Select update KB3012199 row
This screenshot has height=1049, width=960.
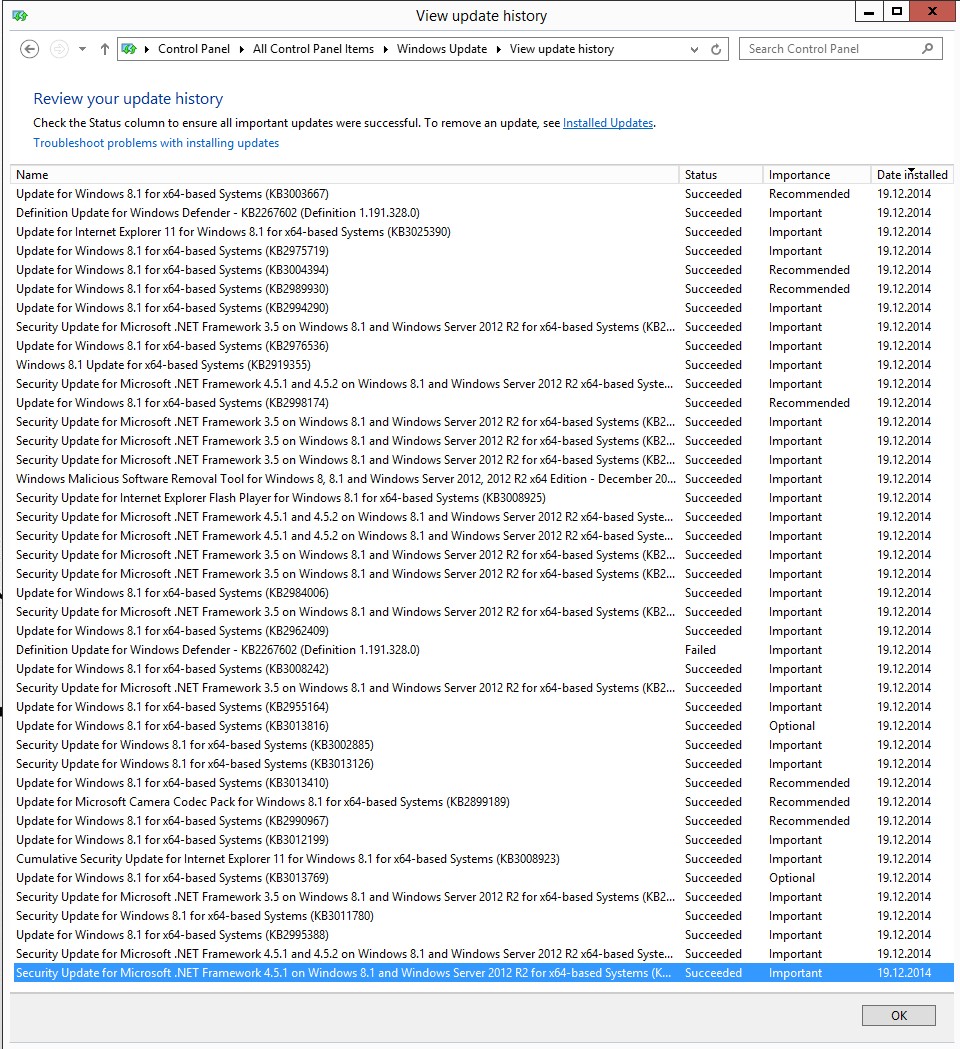click(483, 840)
